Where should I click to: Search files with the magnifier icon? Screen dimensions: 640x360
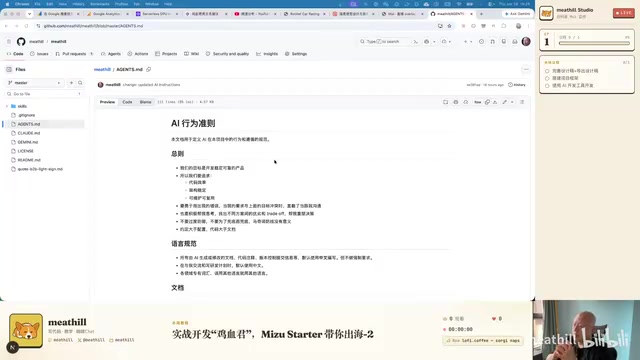point(80,83)
